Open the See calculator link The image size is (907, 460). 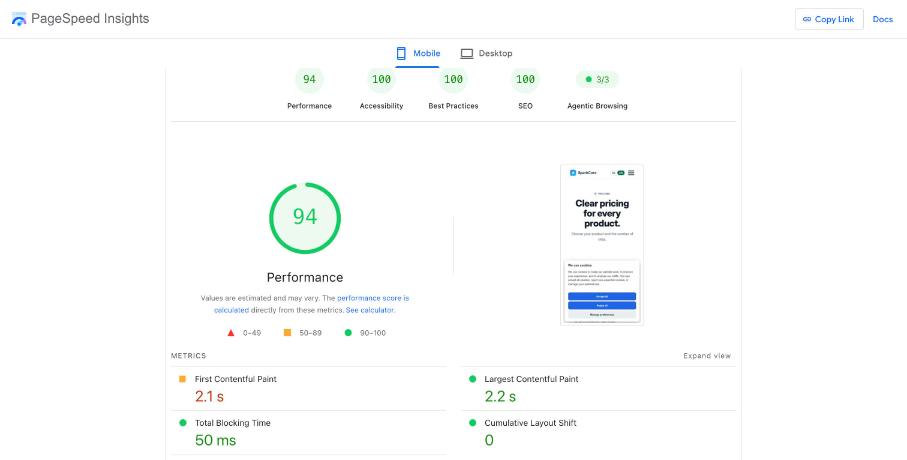(x=370, y=310)
